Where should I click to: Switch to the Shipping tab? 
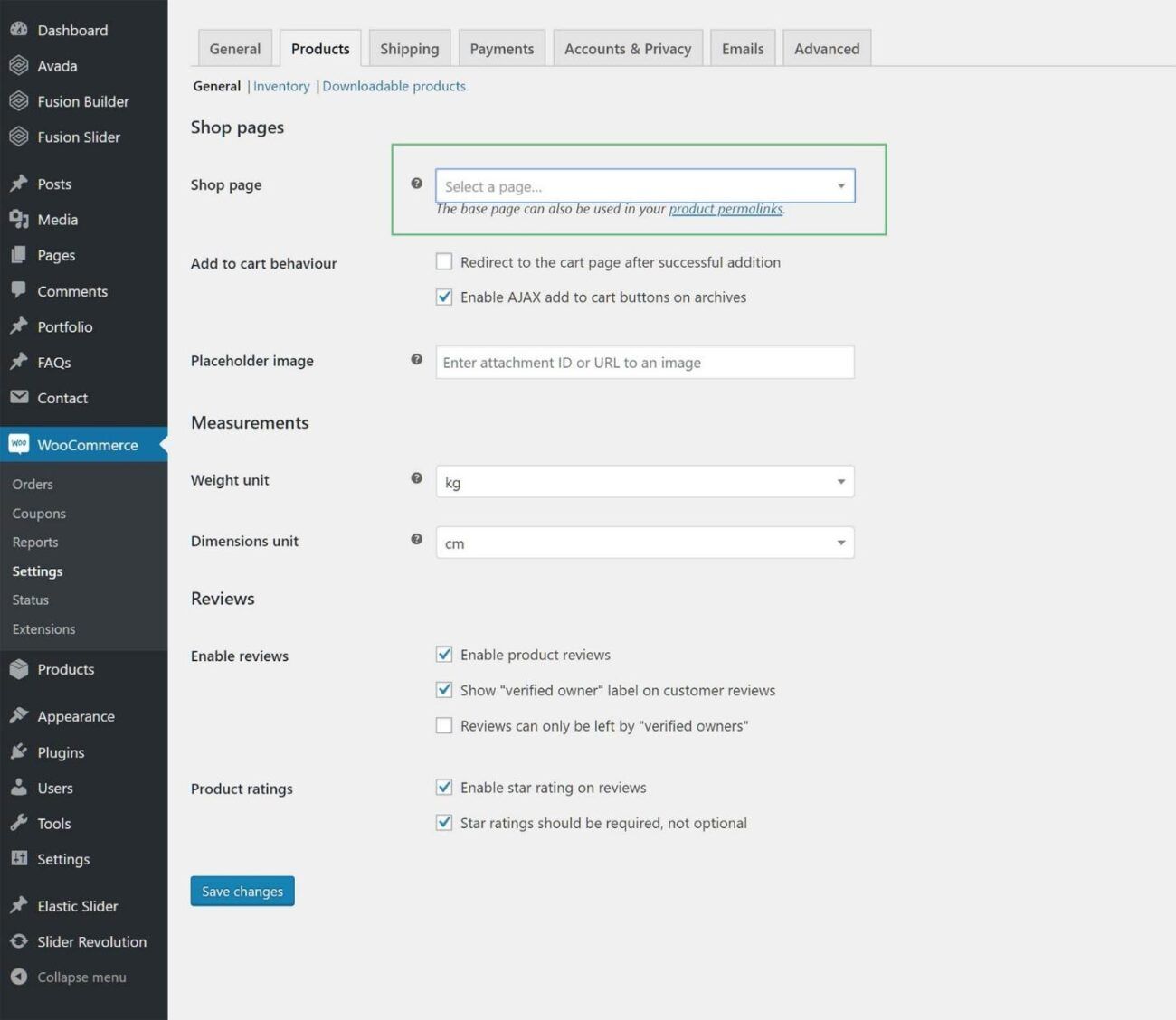coord(410,49)
